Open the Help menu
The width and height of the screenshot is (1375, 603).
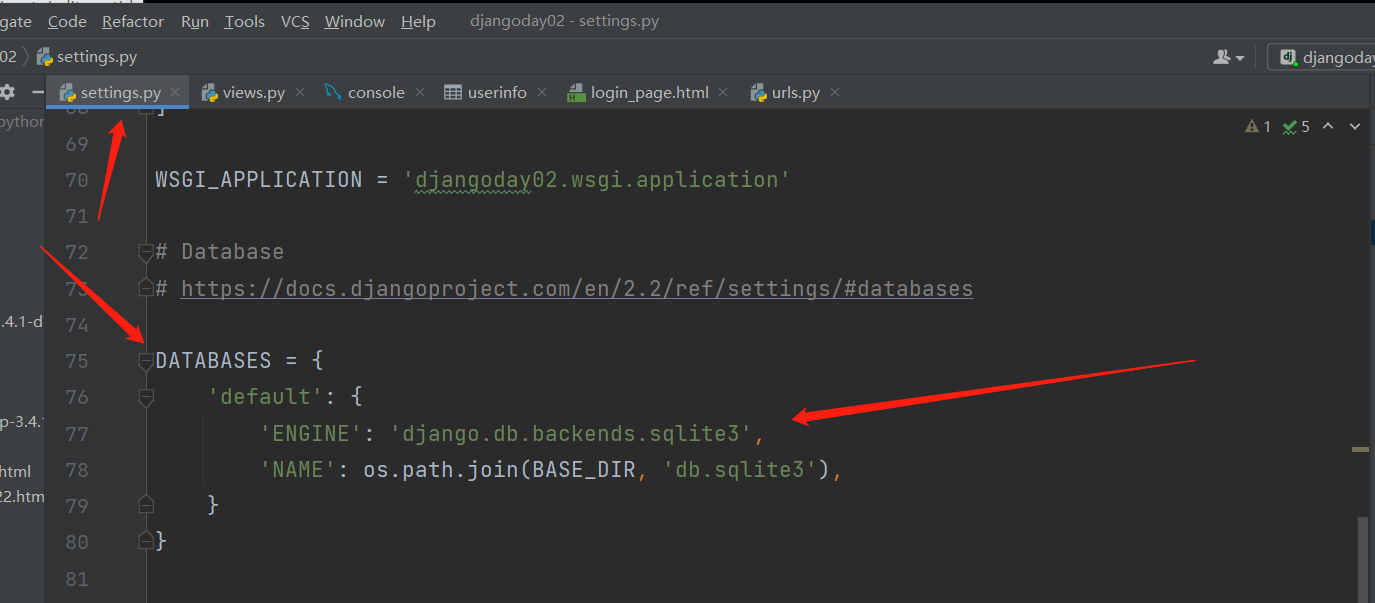(x=418, y=21)
